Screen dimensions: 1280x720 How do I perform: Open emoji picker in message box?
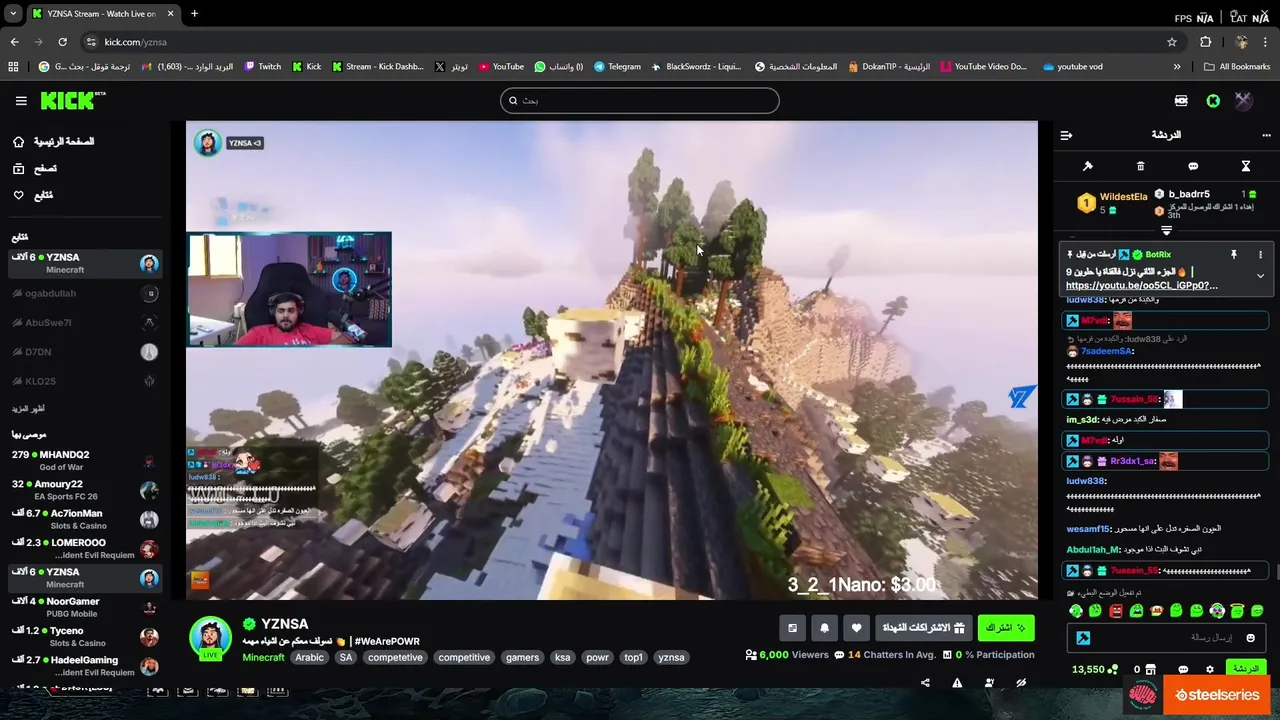coord(1250,638)
